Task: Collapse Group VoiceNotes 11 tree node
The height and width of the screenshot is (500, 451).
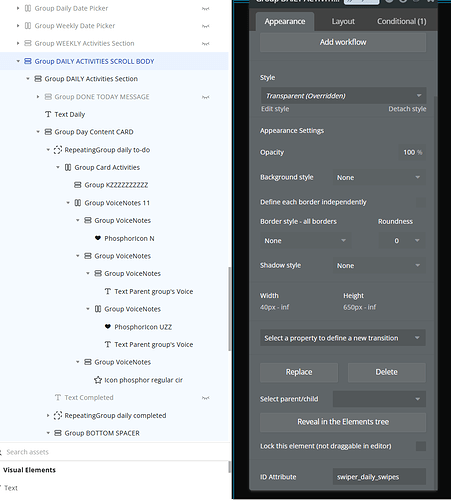Action: [68, 203]
